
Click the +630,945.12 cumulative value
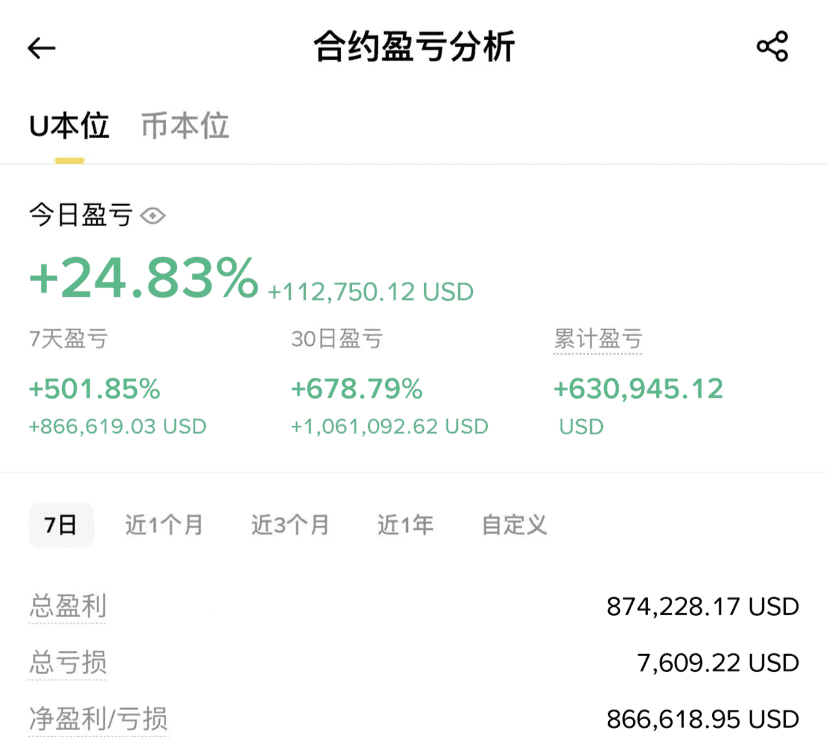(638, 389)
